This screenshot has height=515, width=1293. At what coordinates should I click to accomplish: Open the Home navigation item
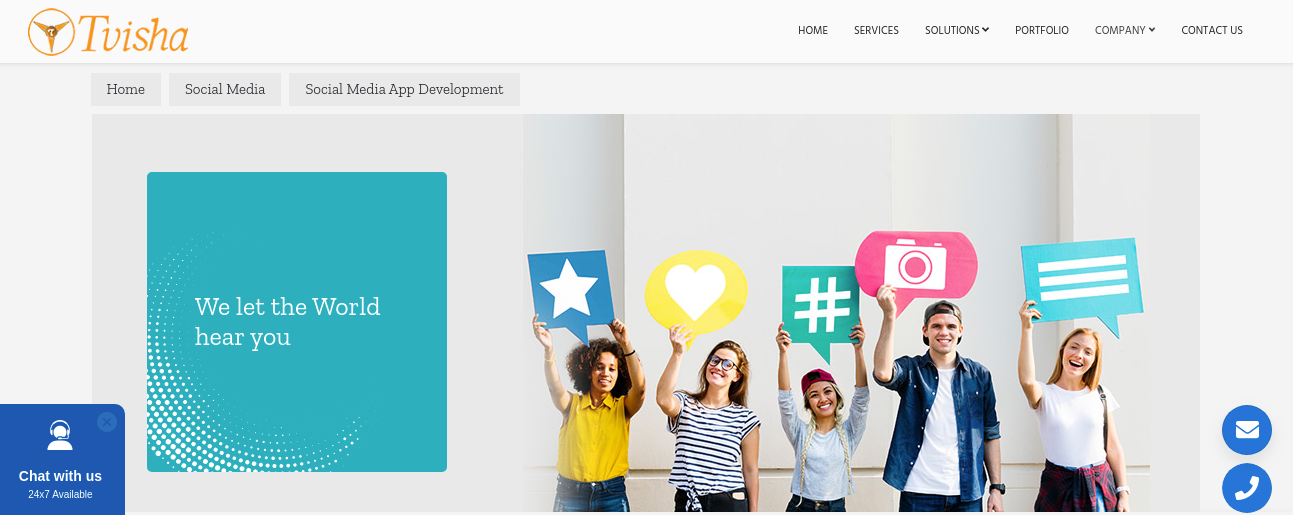(813, 30)
